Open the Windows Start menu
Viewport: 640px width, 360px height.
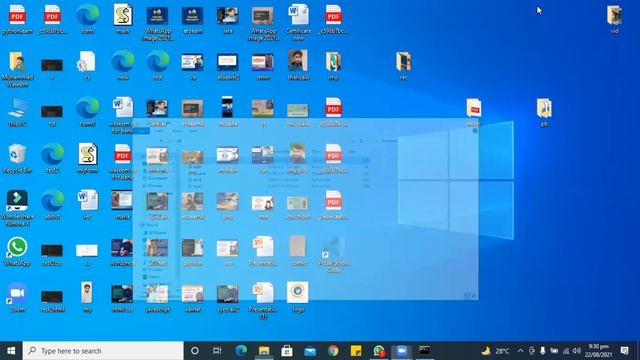(11, 351)
